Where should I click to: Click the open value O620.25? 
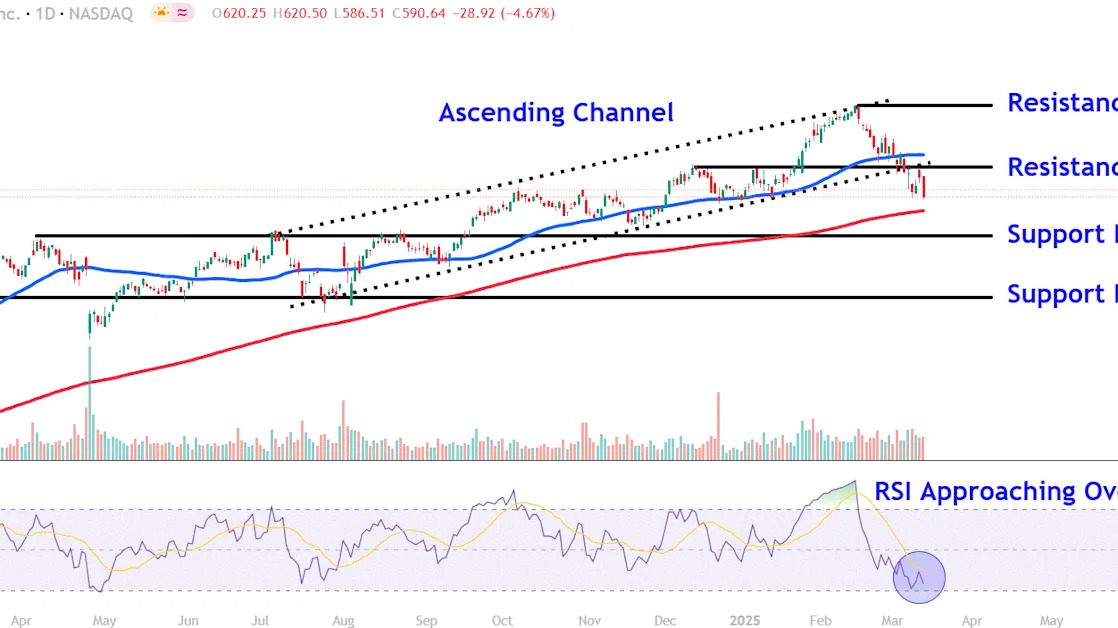coord(240,14)
